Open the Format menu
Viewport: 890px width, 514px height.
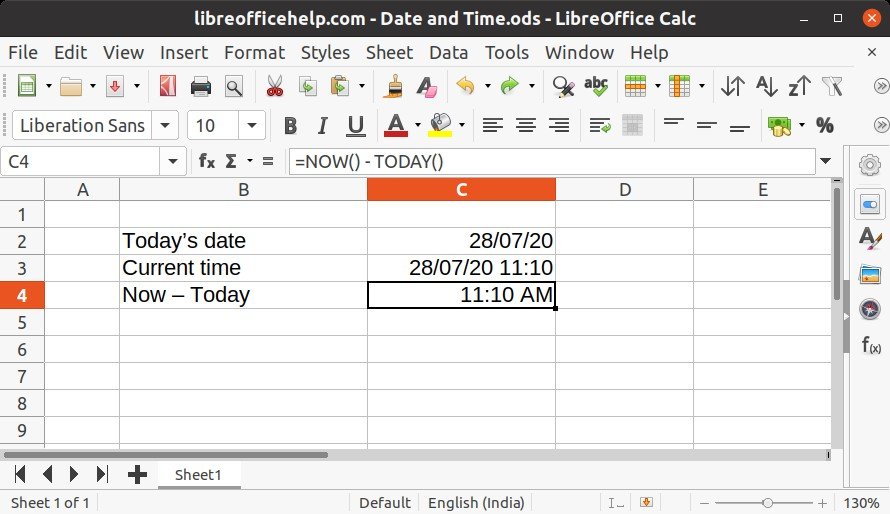coord(254,53)
